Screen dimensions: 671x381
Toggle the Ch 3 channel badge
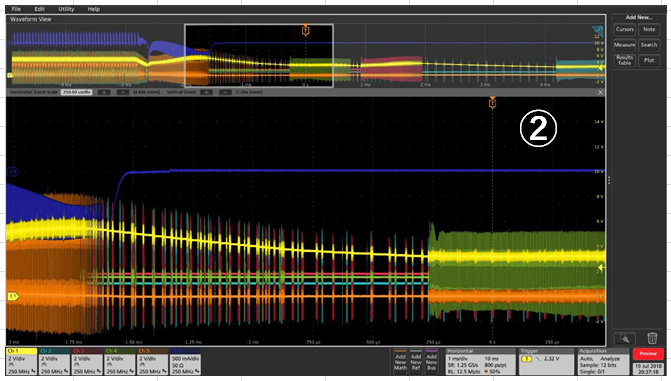[88, 362]
